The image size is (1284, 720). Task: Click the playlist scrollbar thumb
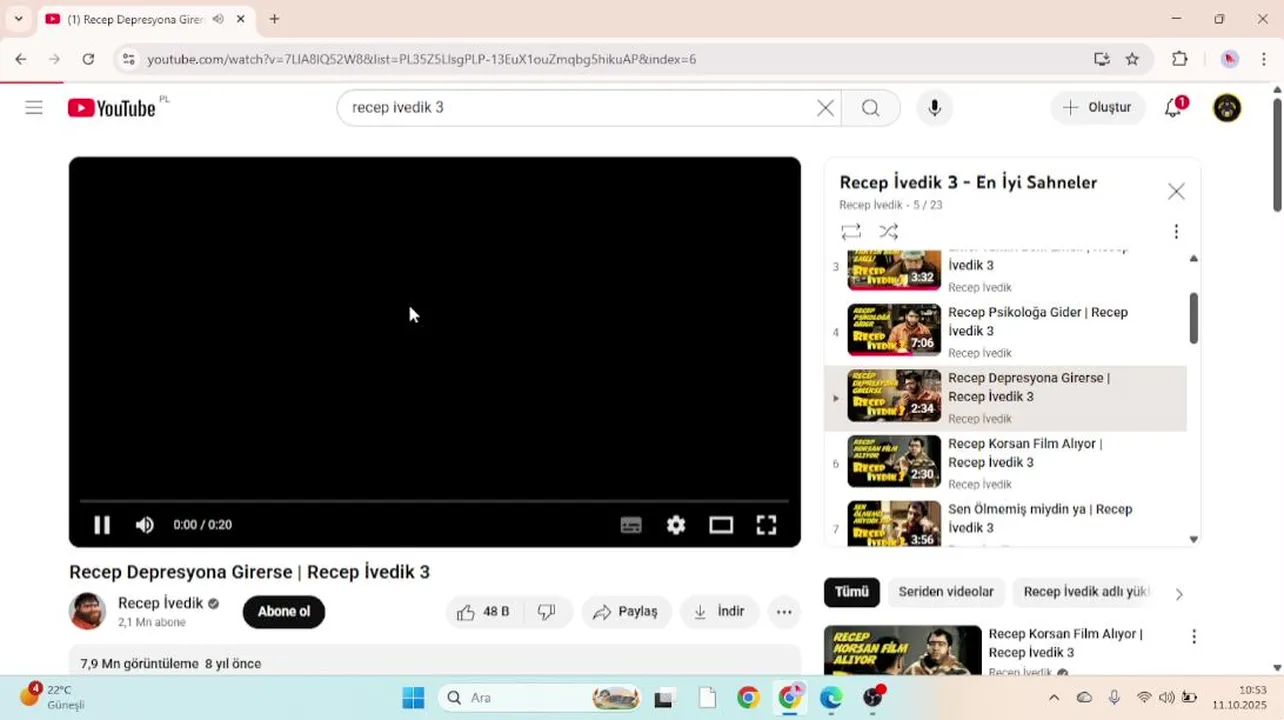pyautogui.click(x=1193, y=318)
